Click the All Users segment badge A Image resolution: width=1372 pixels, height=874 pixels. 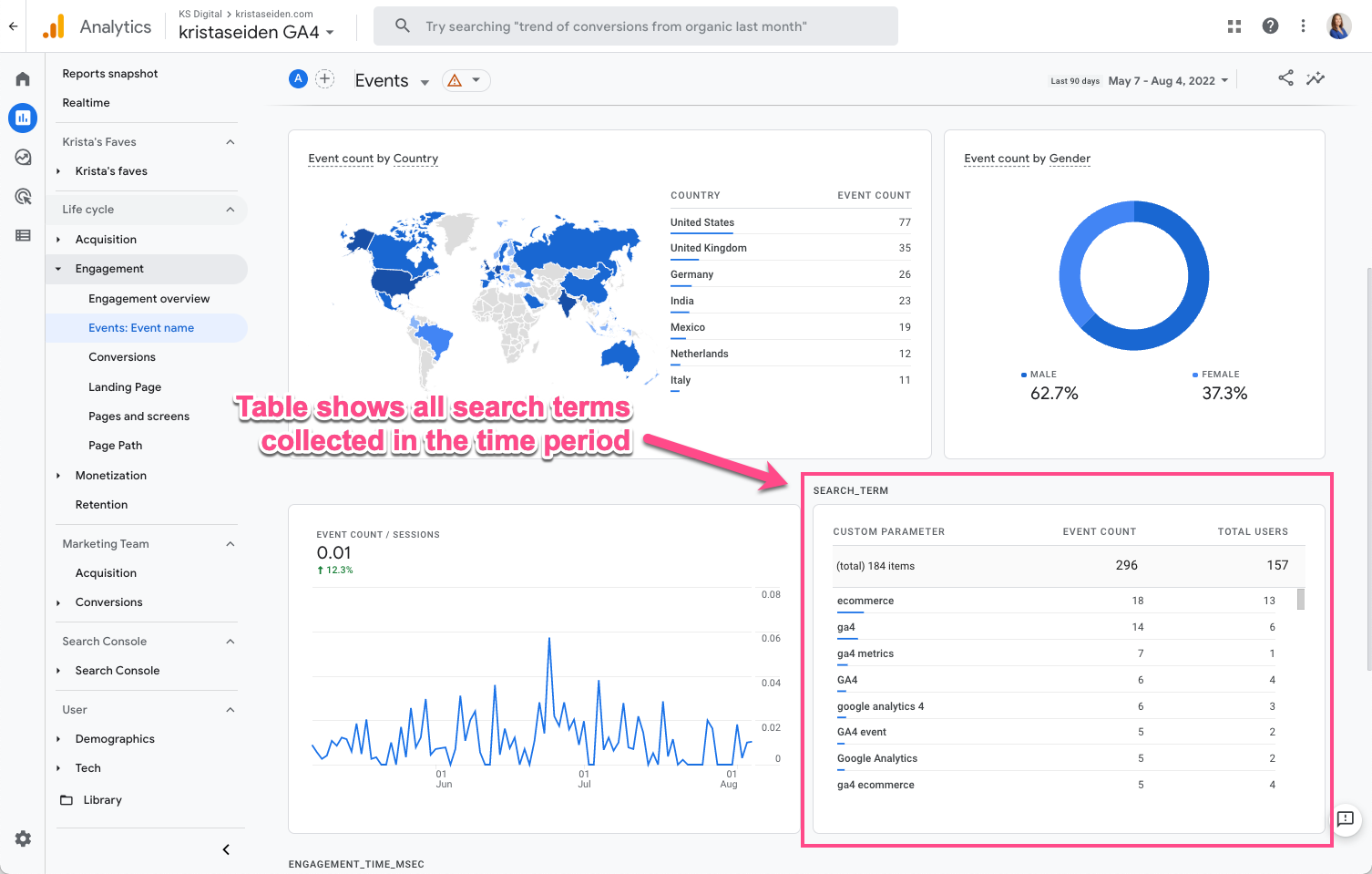click(298, 79)
